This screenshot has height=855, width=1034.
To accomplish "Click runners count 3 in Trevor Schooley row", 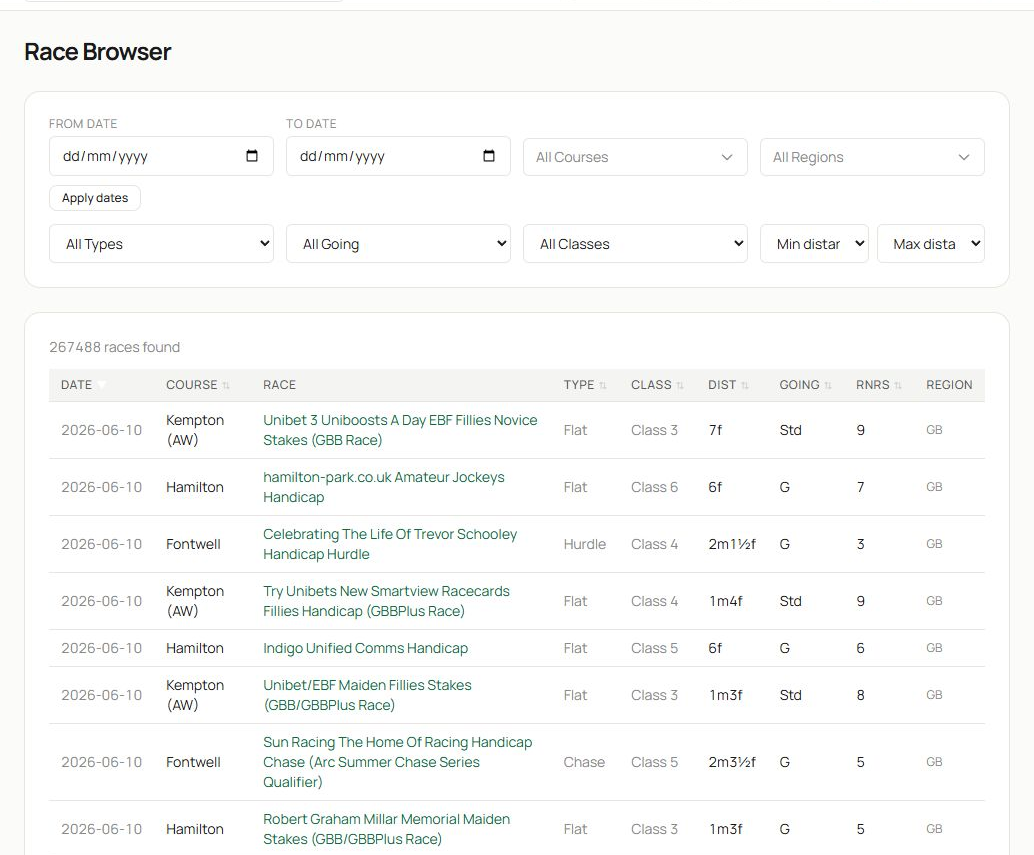I will click(861, 544).
